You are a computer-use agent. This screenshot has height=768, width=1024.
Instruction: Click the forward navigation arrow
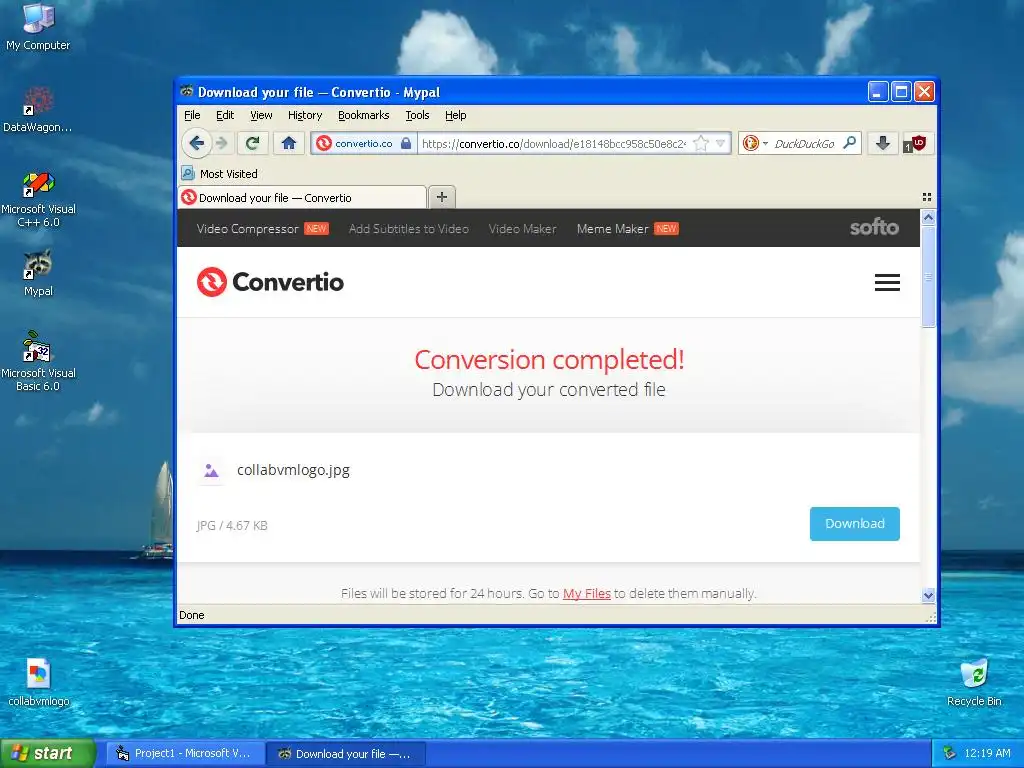coord(222,143)
